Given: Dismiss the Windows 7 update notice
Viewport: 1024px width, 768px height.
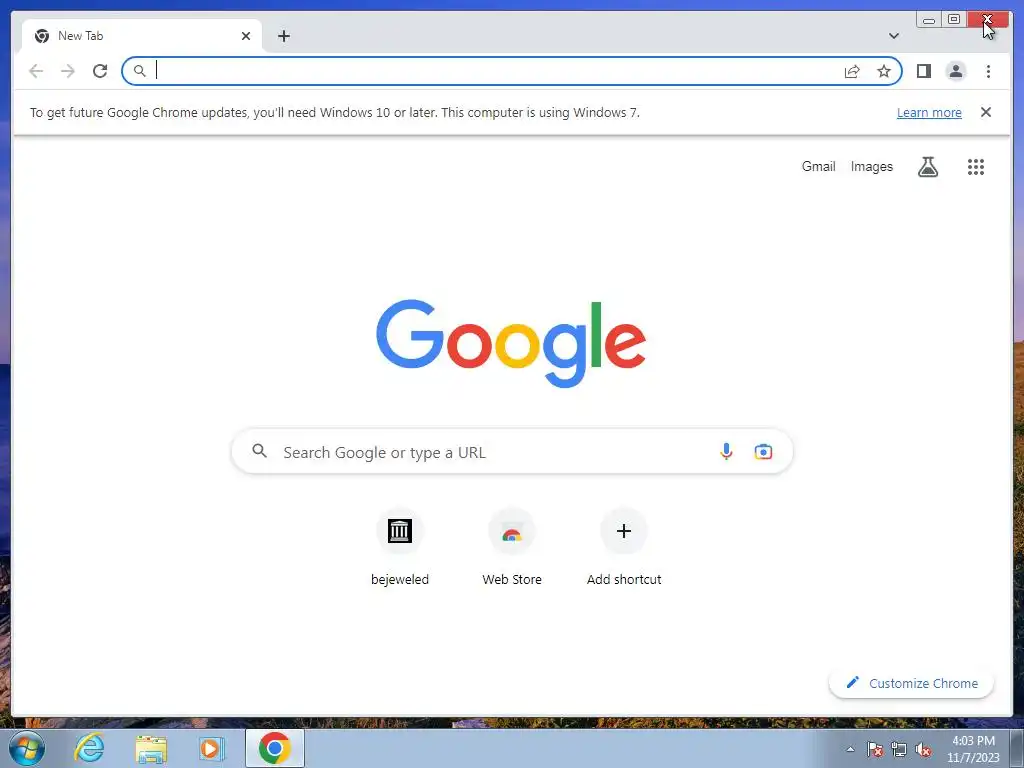Looking at the screenshot, I should (985, 112).
